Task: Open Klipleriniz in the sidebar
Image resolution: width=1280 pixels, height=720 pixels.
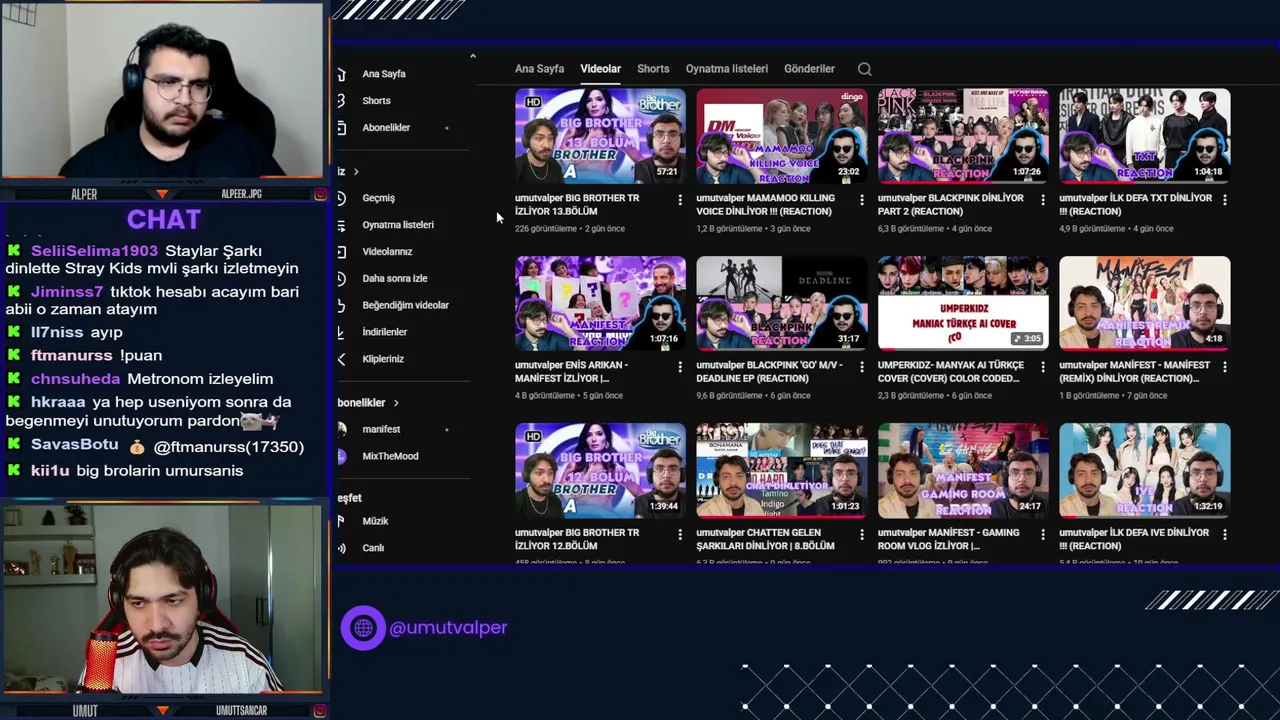Action: click(383, 359)
